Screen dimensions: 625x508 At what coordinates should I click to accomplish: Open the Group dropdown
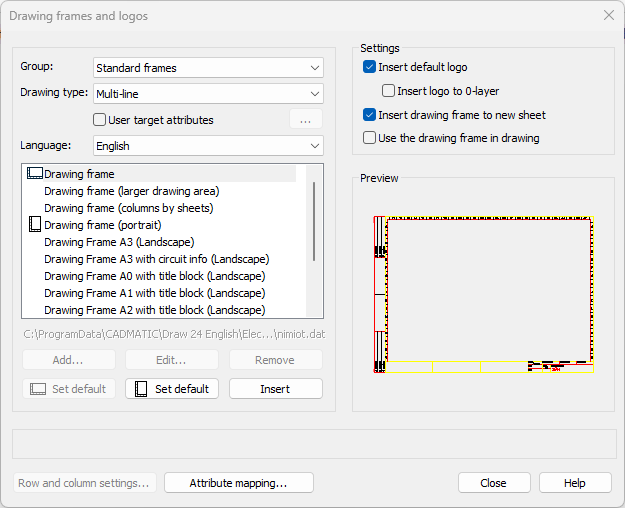click(208, 68)
